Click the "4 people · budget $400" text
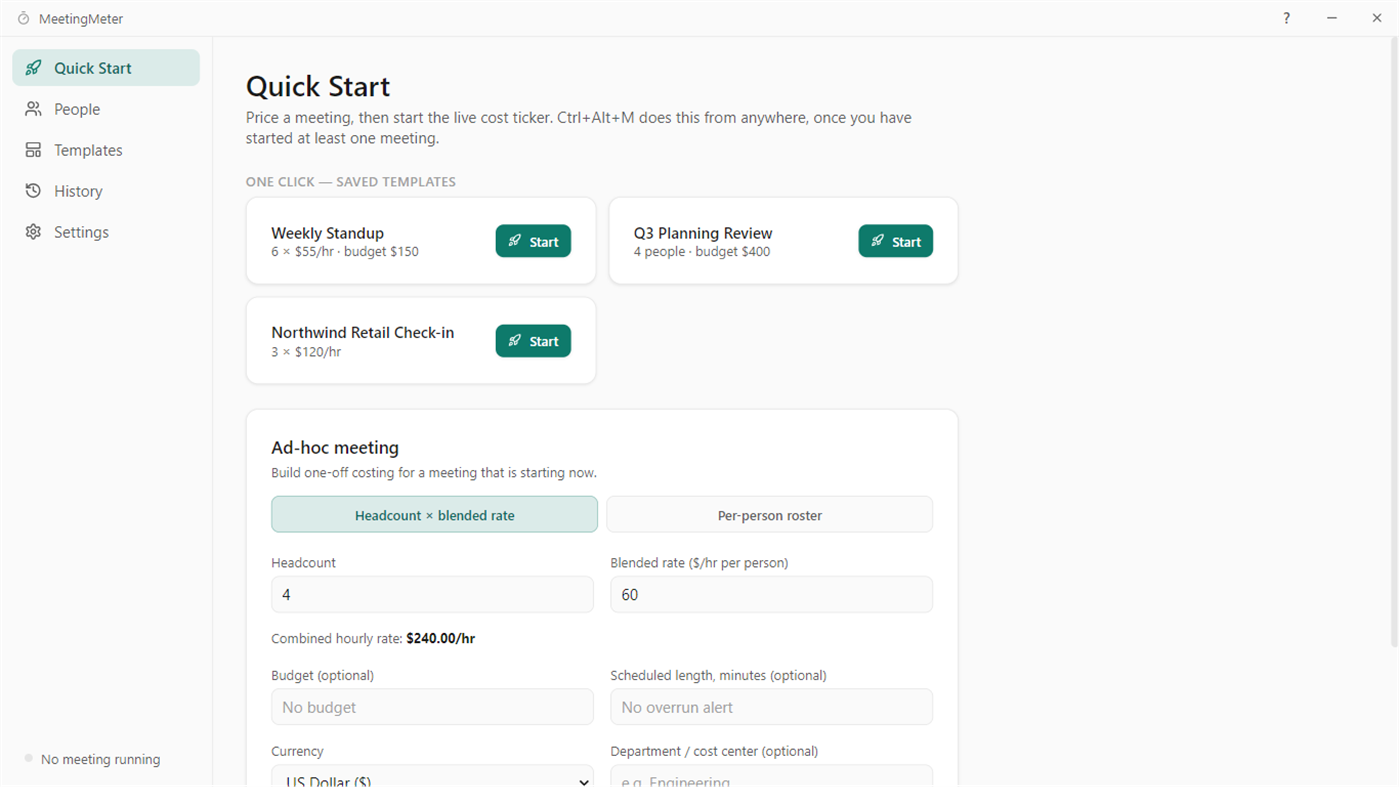 [x=702, y=252]
